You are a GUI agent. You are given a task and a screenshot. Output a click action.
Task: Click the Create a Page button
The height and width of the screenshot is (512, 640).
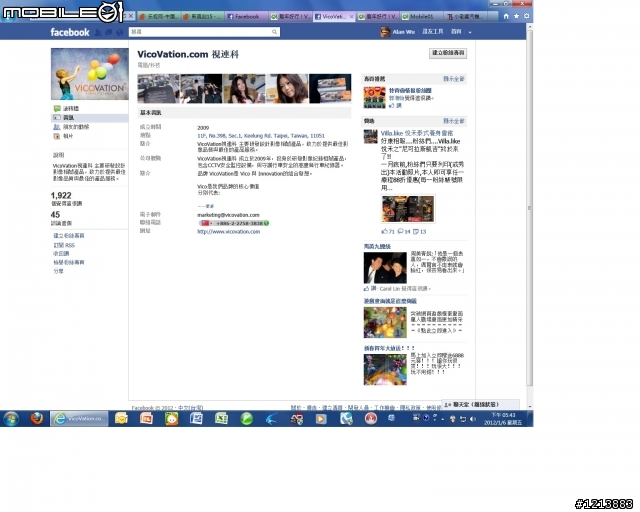coord(448,53)
